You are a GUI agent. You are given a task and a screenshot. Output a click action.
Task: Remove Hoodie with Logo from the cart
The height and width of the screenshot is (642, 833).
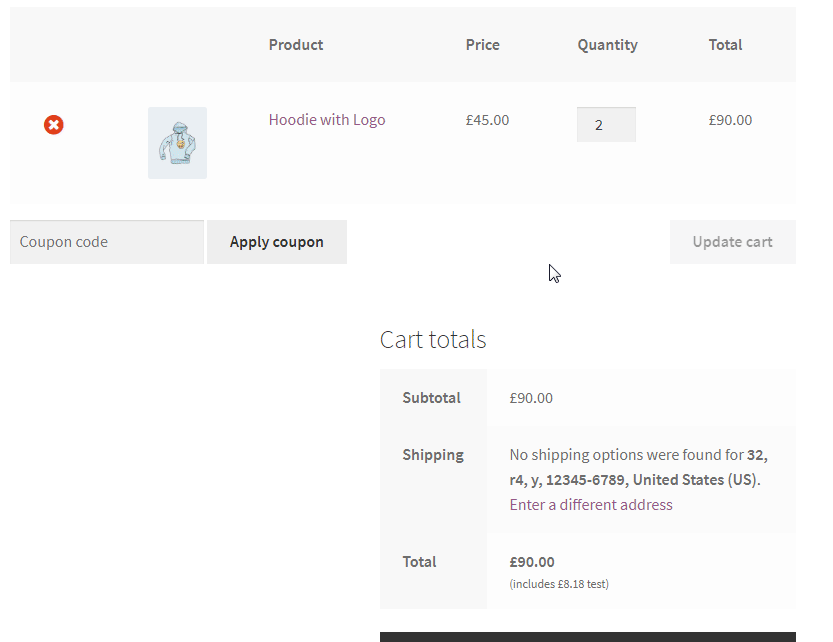click(x=53, y=124)
